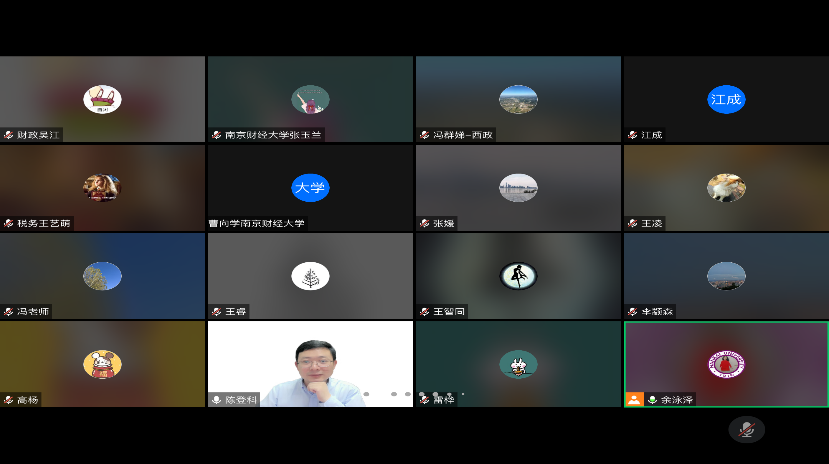This screenshot has width=829, height=464.
Task: Click the basket avatar of 财政吴江
Action: click(102, 99)
